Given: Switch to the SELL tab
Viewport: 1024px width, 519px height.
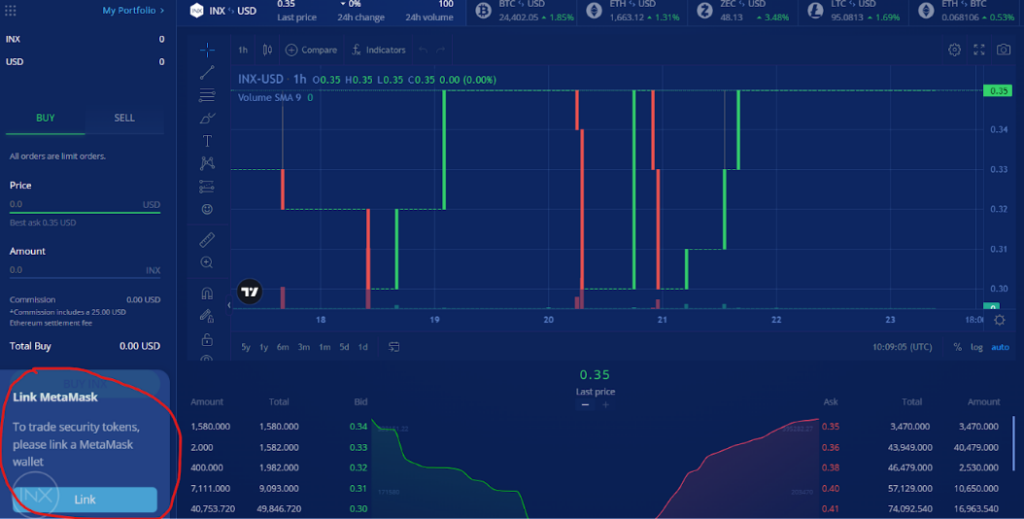Looking at the screenshot, I should (x=124, y=118).
